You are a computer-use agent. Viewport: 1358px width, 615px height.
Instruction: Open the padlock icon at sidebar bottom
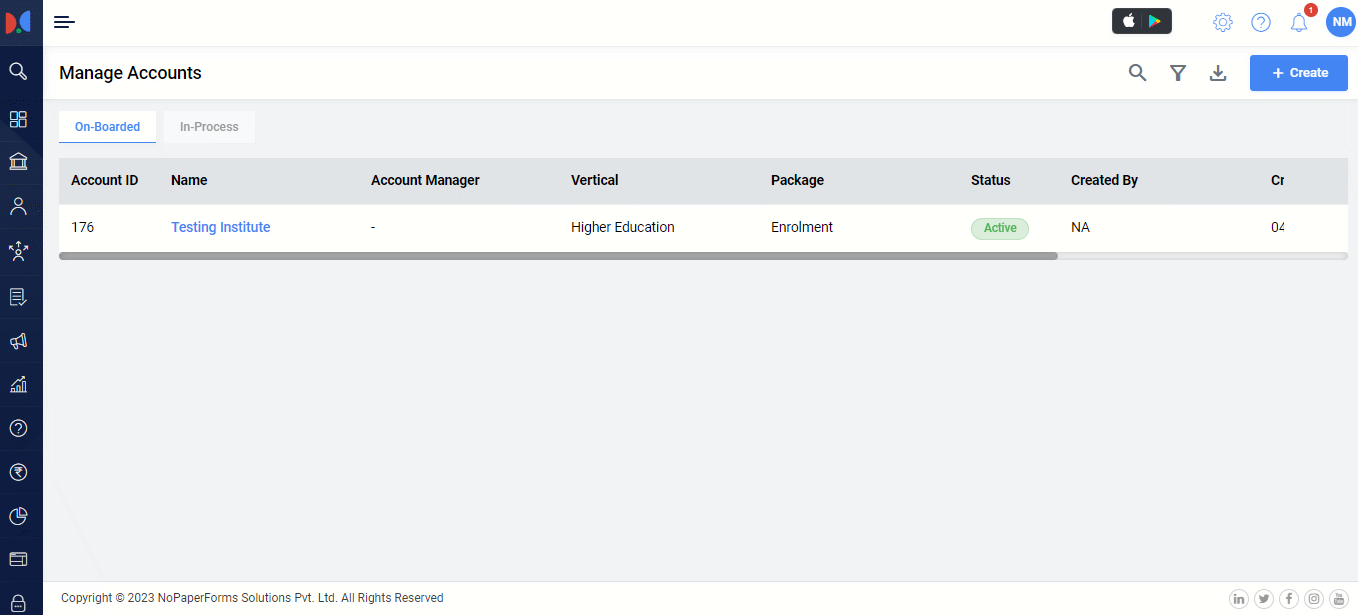(18, 603)
